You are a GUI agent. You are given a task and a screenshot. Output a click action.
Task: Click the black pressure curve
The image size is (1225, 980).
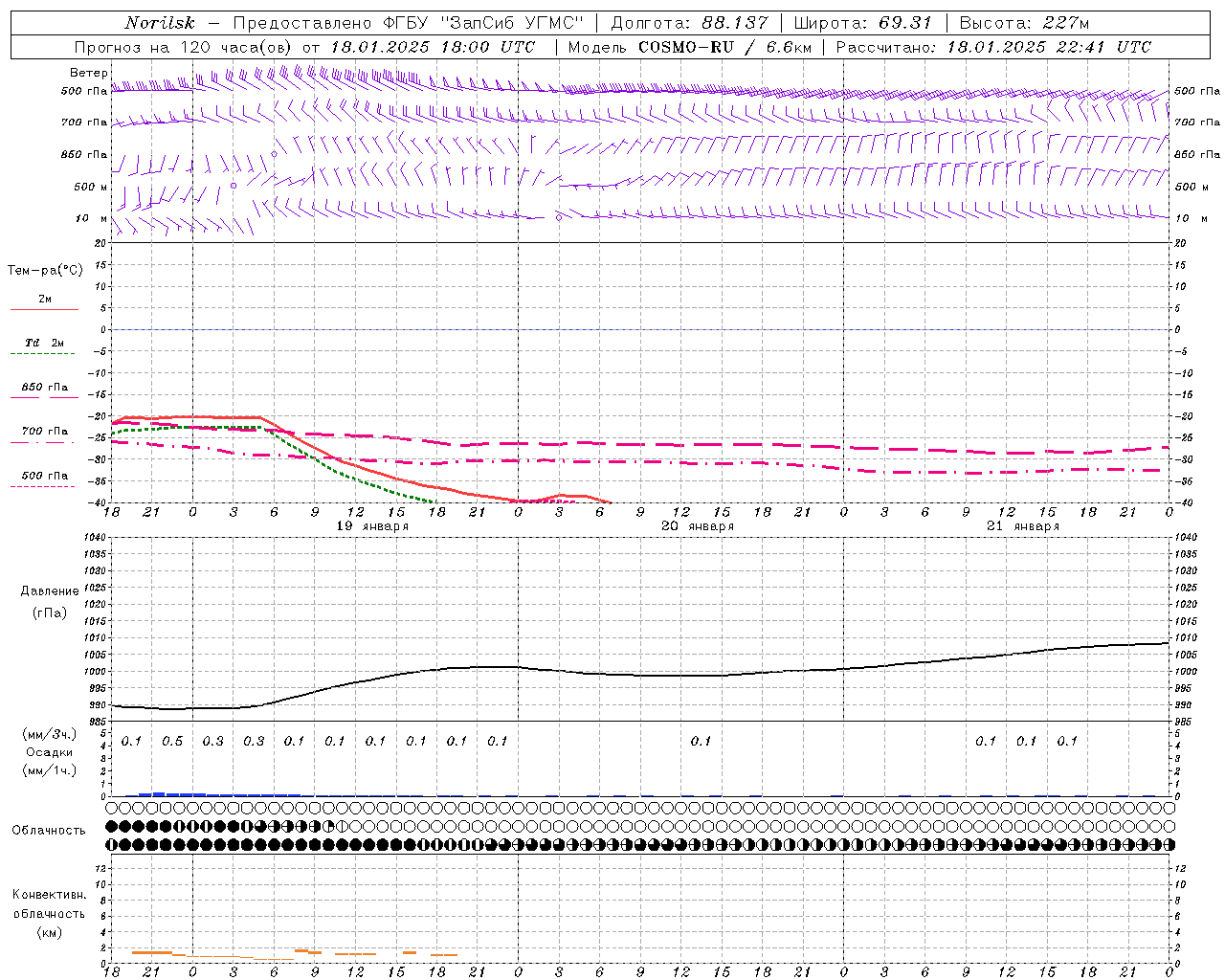click(x=641, y=675)
